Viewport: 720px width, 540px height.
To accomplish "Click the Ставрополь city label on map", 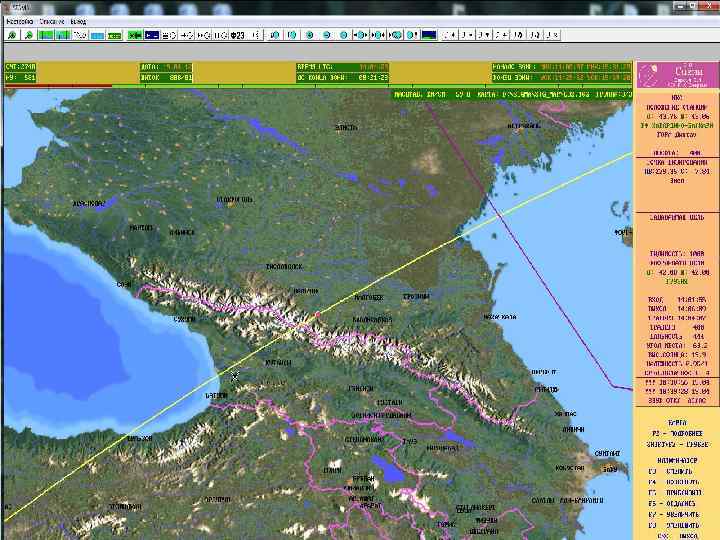I will click(x=234, y=200).
